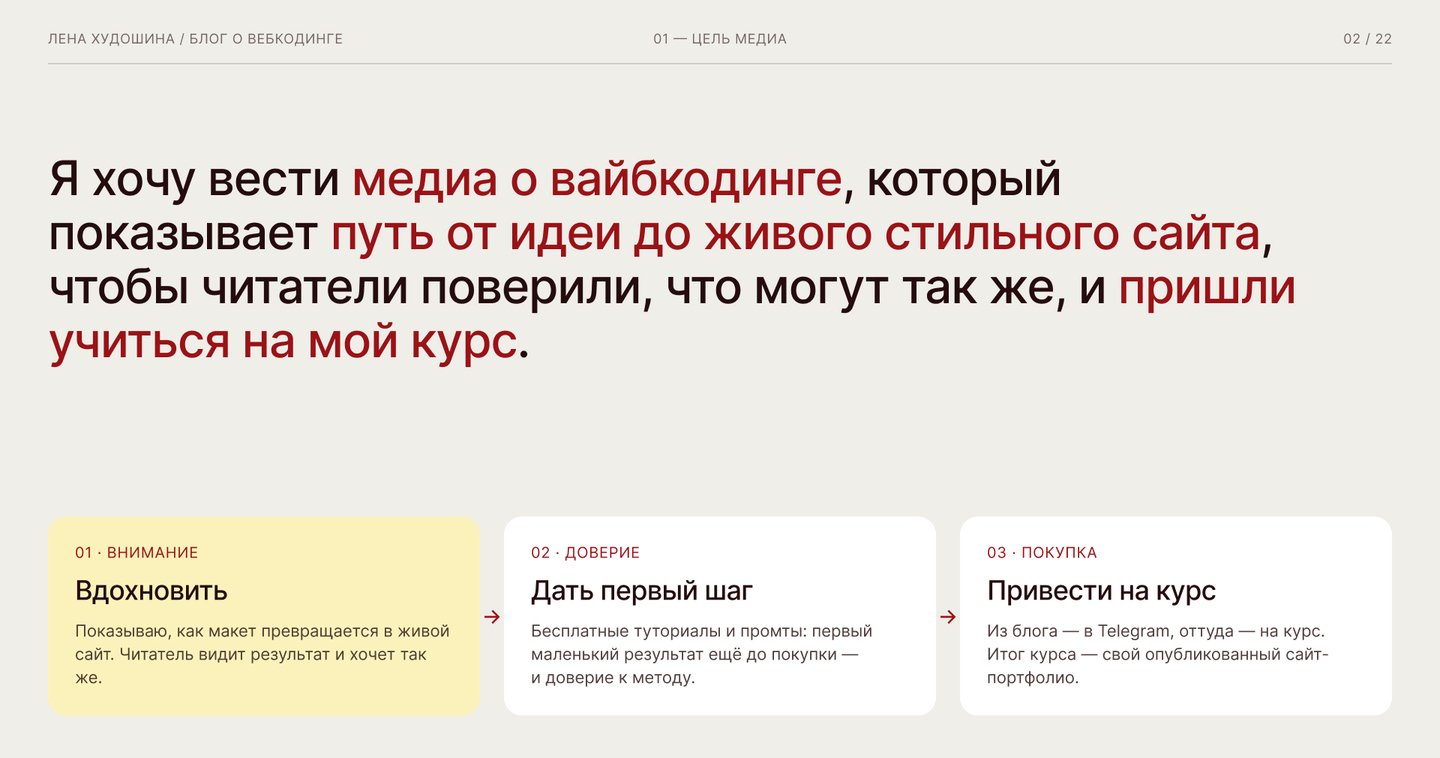Click the red phrase "путь от идеи до живого стильного сайта"
Screen dimensions: 1440x758
(795, 234)
